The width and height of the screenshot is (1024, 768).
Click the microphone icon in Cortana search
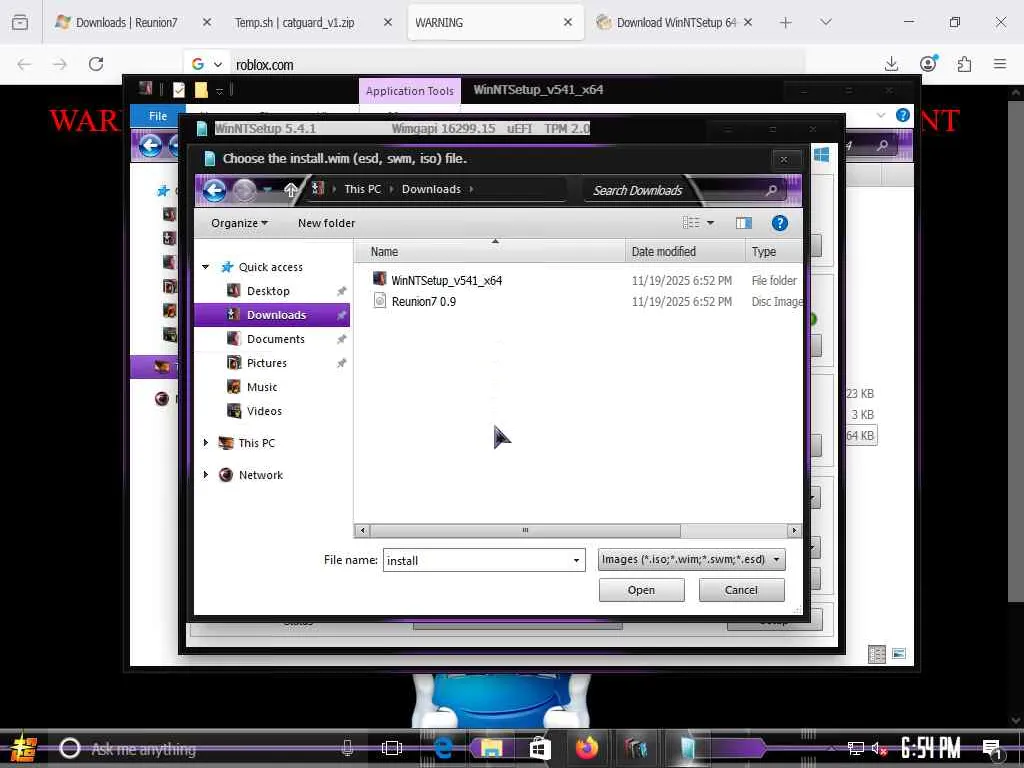[347, 748]
